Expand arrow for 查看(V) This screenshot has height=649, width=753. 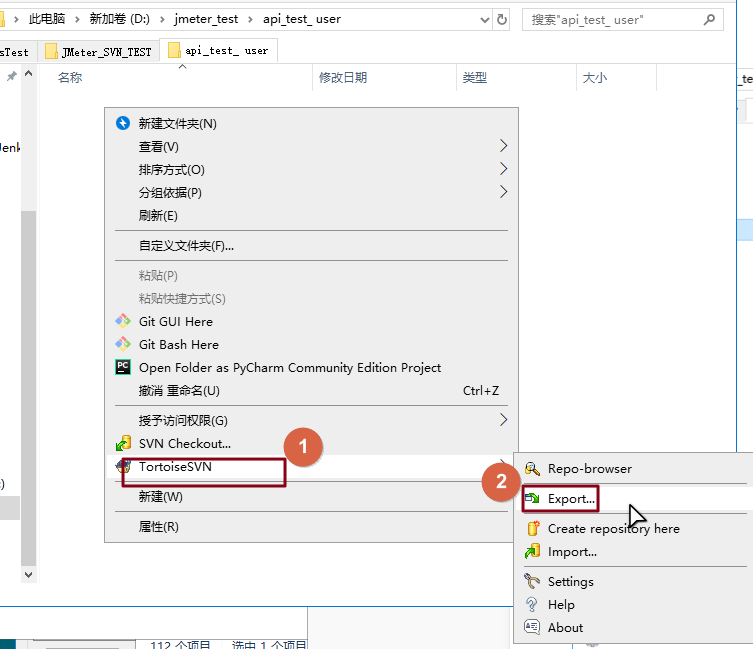click(x=503, y=146)
